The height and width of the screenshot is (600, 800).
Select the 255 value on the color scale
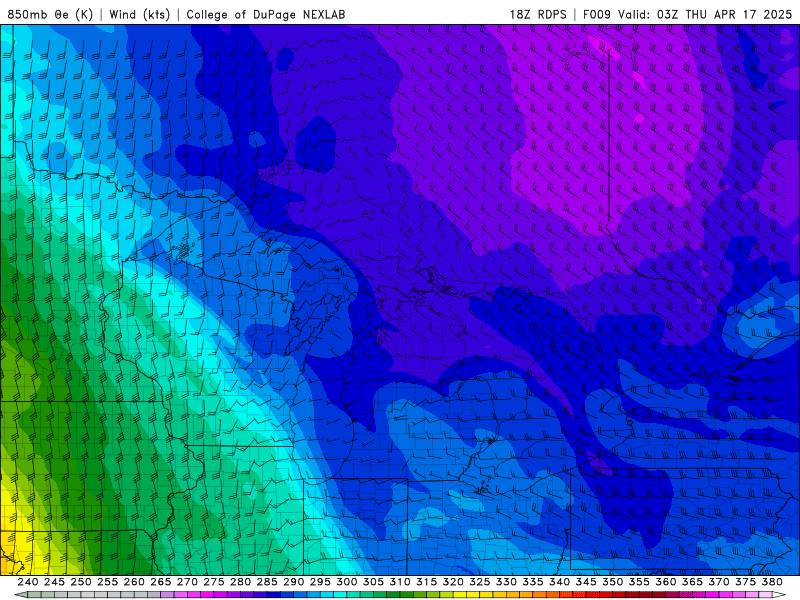[107, 582]
